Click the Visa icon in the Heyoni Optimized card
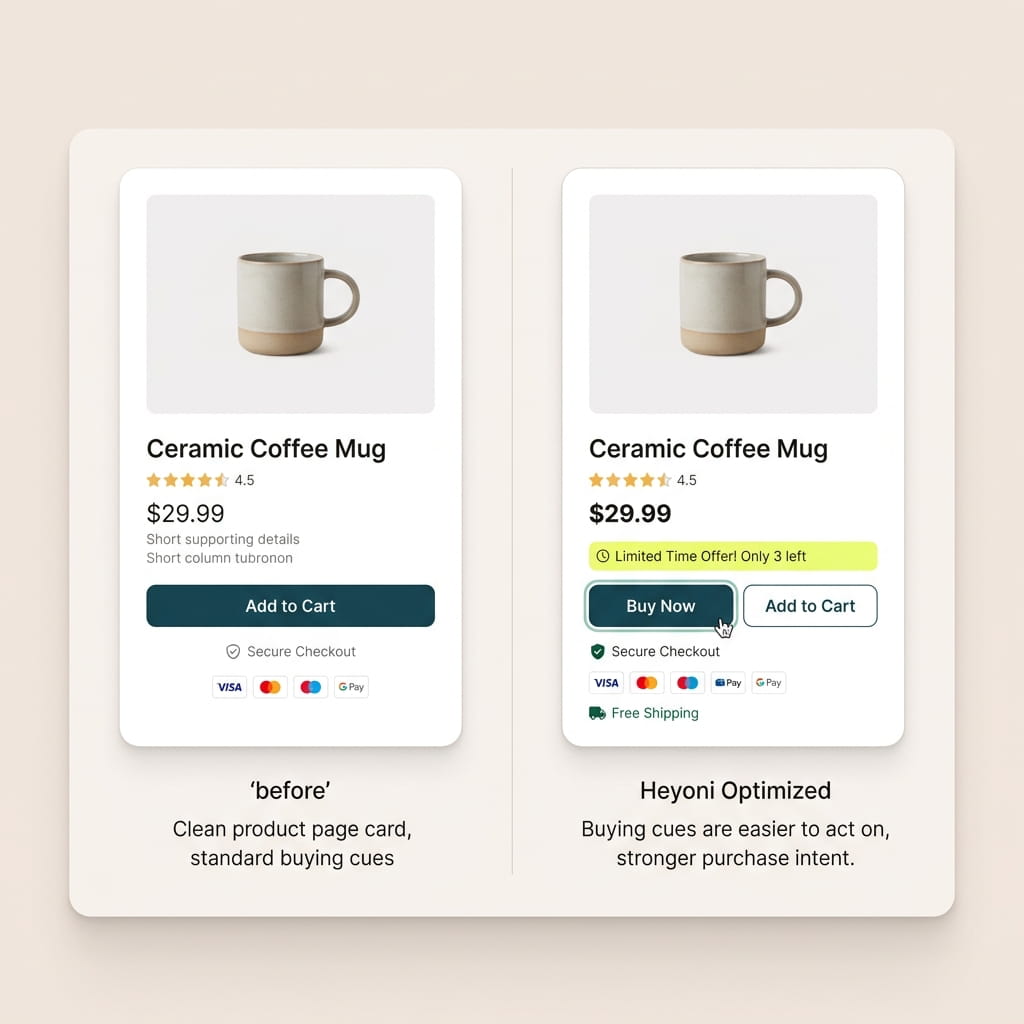The width and height of the screenshot is (1024, 1024). point(606,683)
